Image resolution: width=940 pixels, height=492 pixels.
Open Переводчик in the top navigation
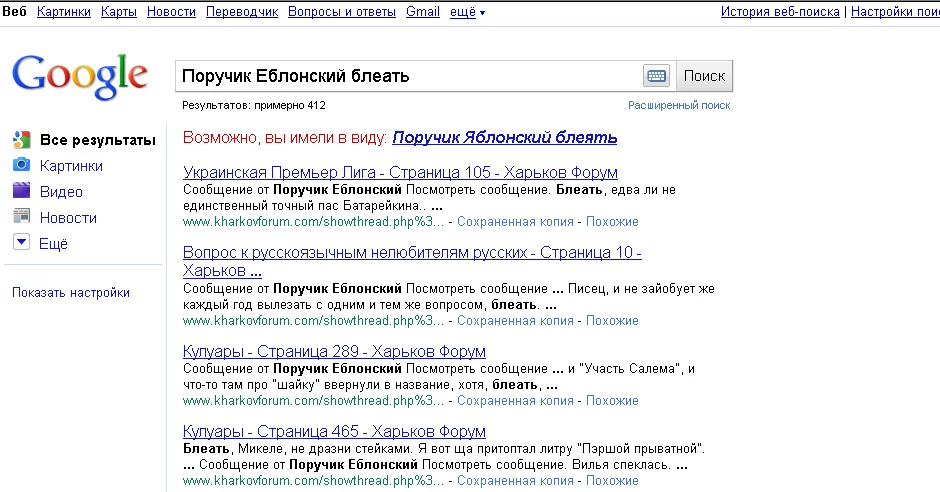tap(242, 11)
